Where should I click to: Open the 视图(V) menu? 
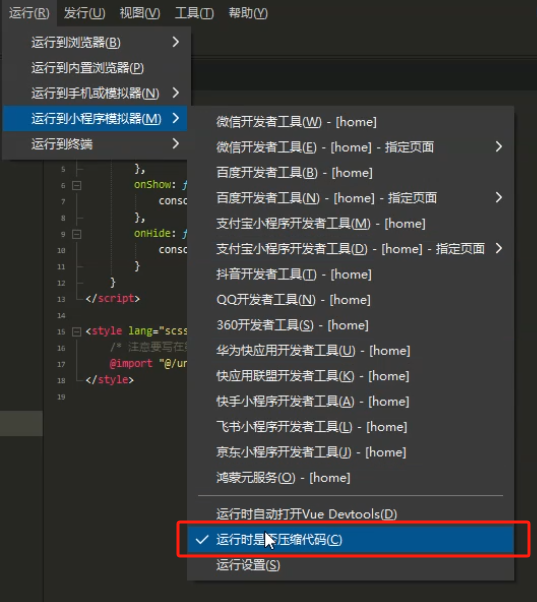coord(140,13)
